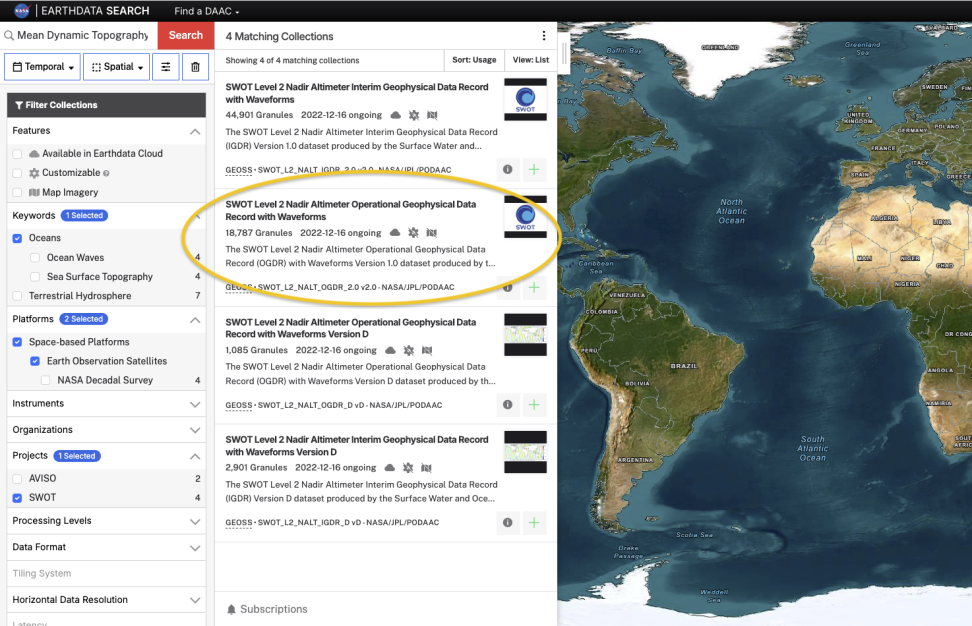The width and height of the screenshot is (972, 626).
Task: Click thumbnail of SWOT_L2_NALT_IGDR_D collection
Action: [526, 452]
